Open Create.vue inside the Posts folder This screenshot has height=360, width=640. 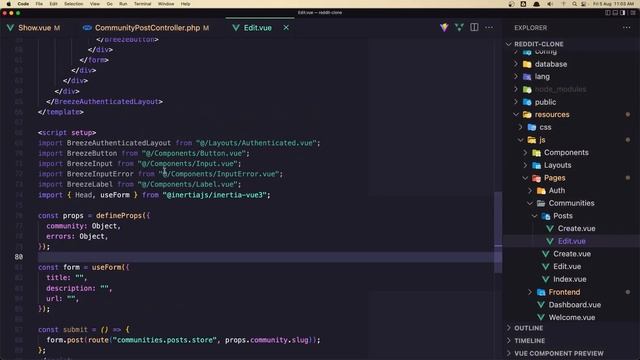(x=576, y=229)
